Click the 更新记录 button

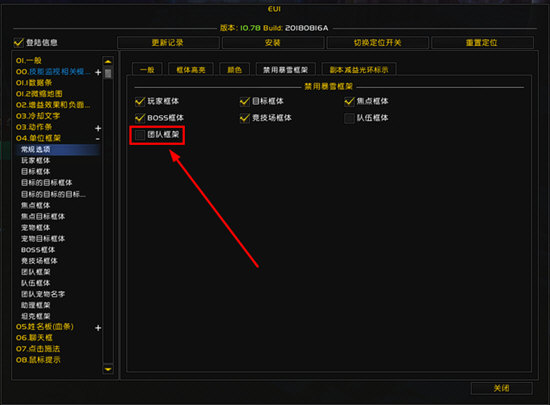point(168,43)
